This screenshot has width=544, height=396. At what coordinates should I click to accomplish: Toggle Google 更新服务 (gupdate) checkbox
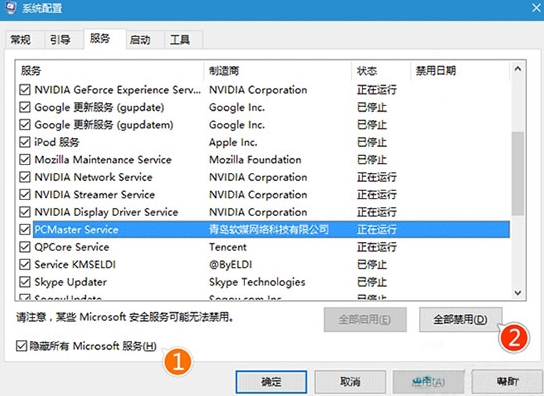25,107
